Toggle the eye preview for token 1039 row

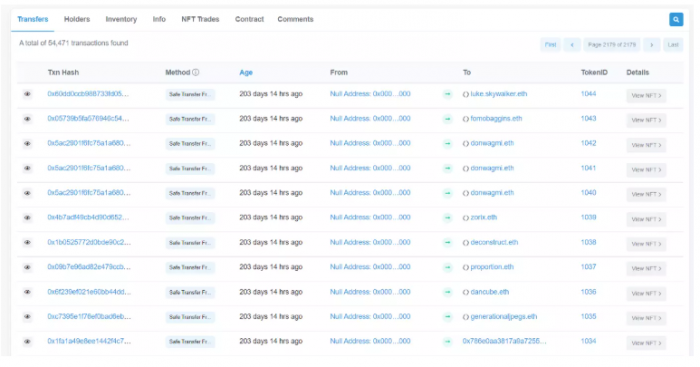[27, 218]
